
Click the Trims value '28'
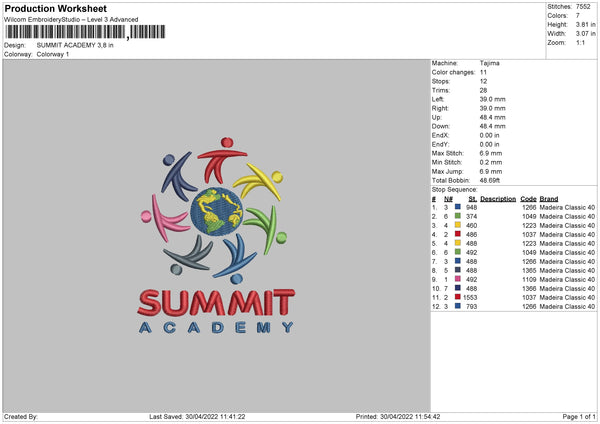pyautogui.click(x=483, y=90)
